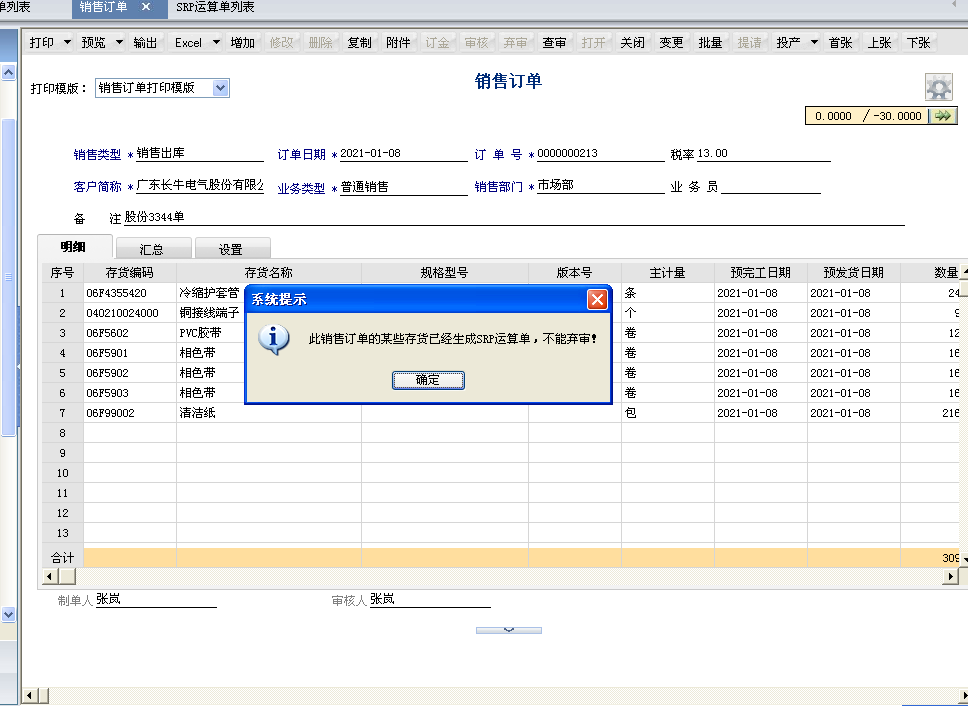Image resolution: width=968 pixels, height=706 pixels.
Task: Click the 投产 toolbar button
Action: point(788,43)
